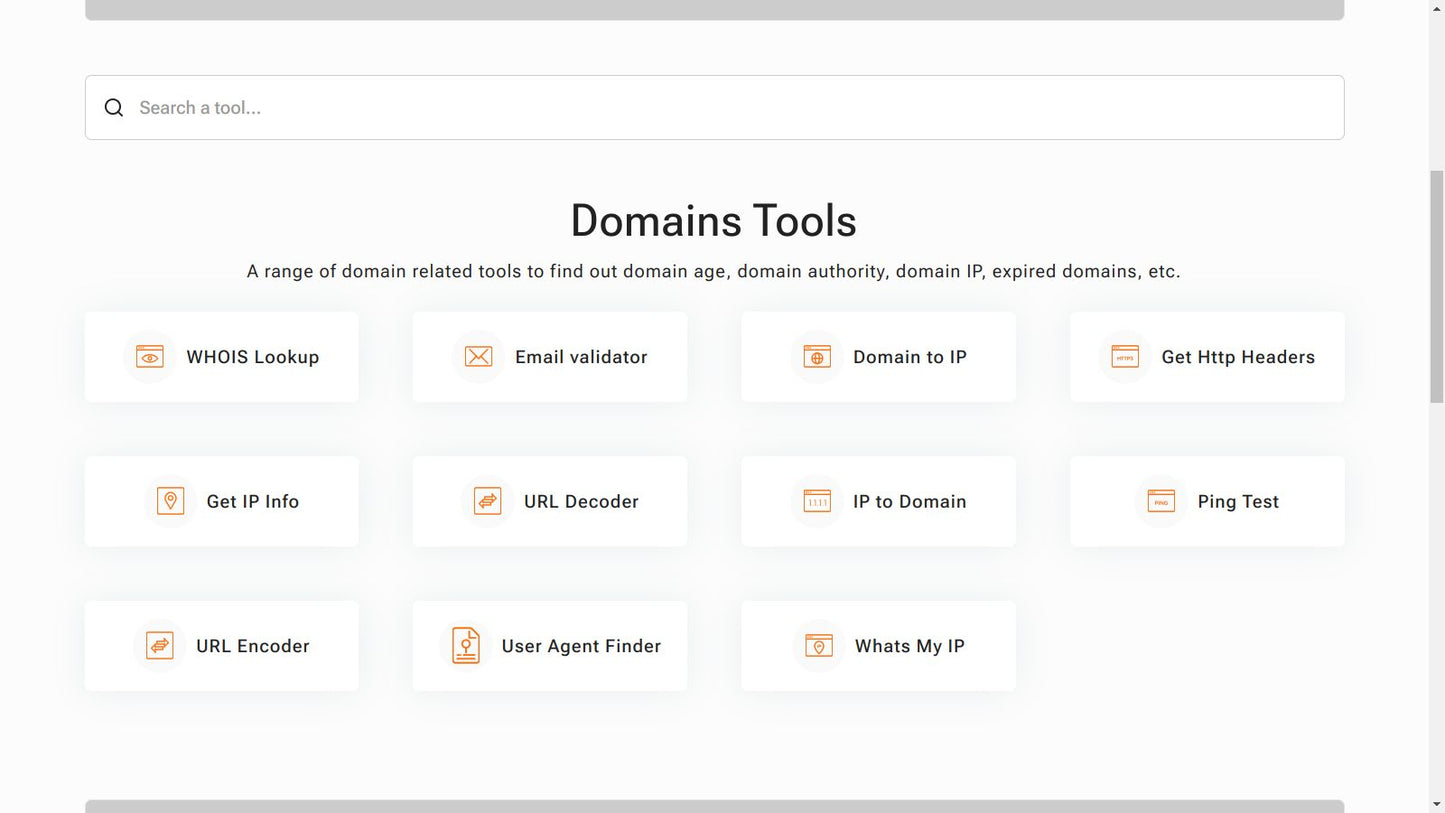Open the User Agent Finder tool

coord(550,646)
